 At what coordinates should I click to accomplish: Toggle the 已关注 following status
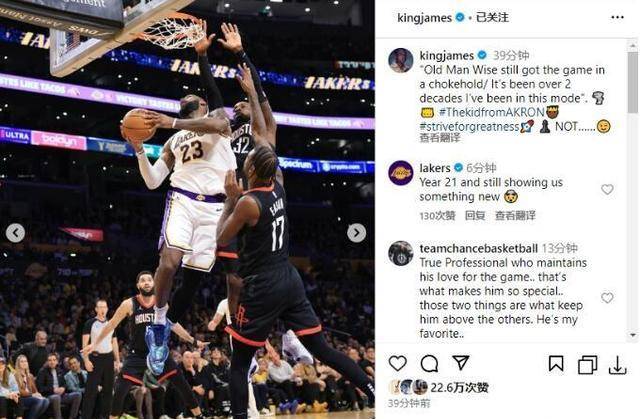[492, 18]
